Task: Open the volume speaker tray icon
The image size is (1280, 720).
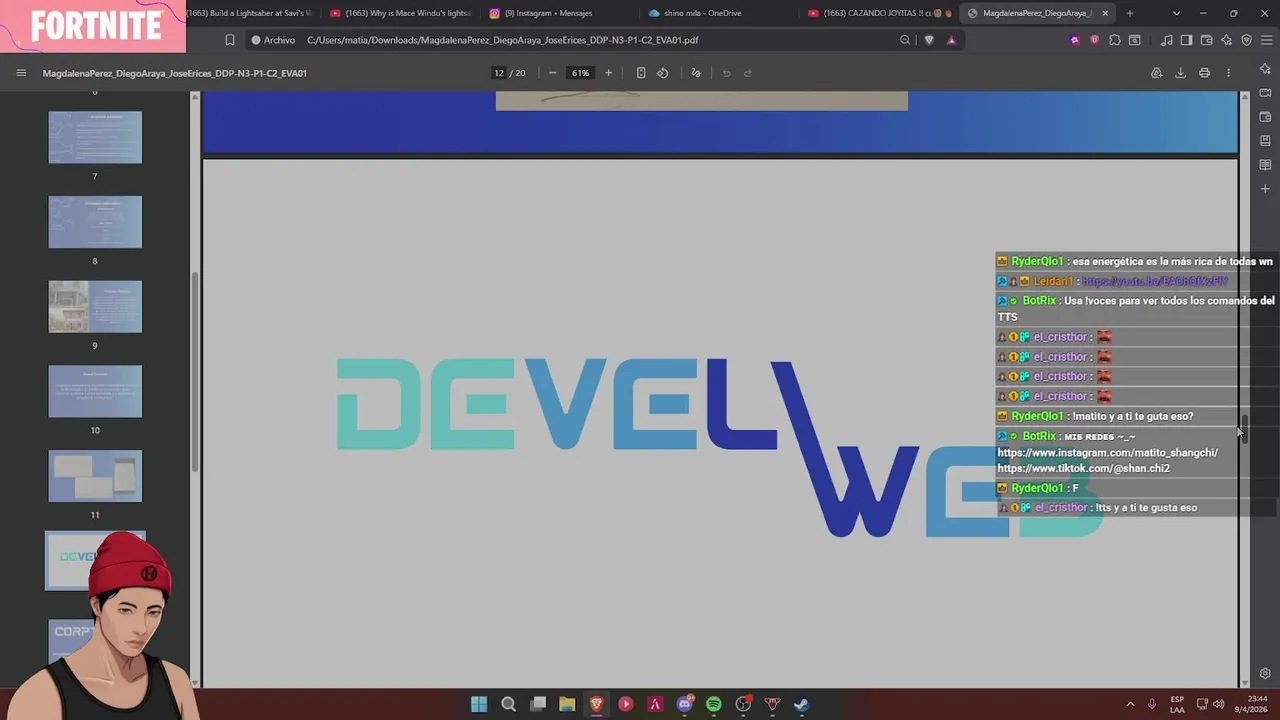Action: tap(1218, 704)
